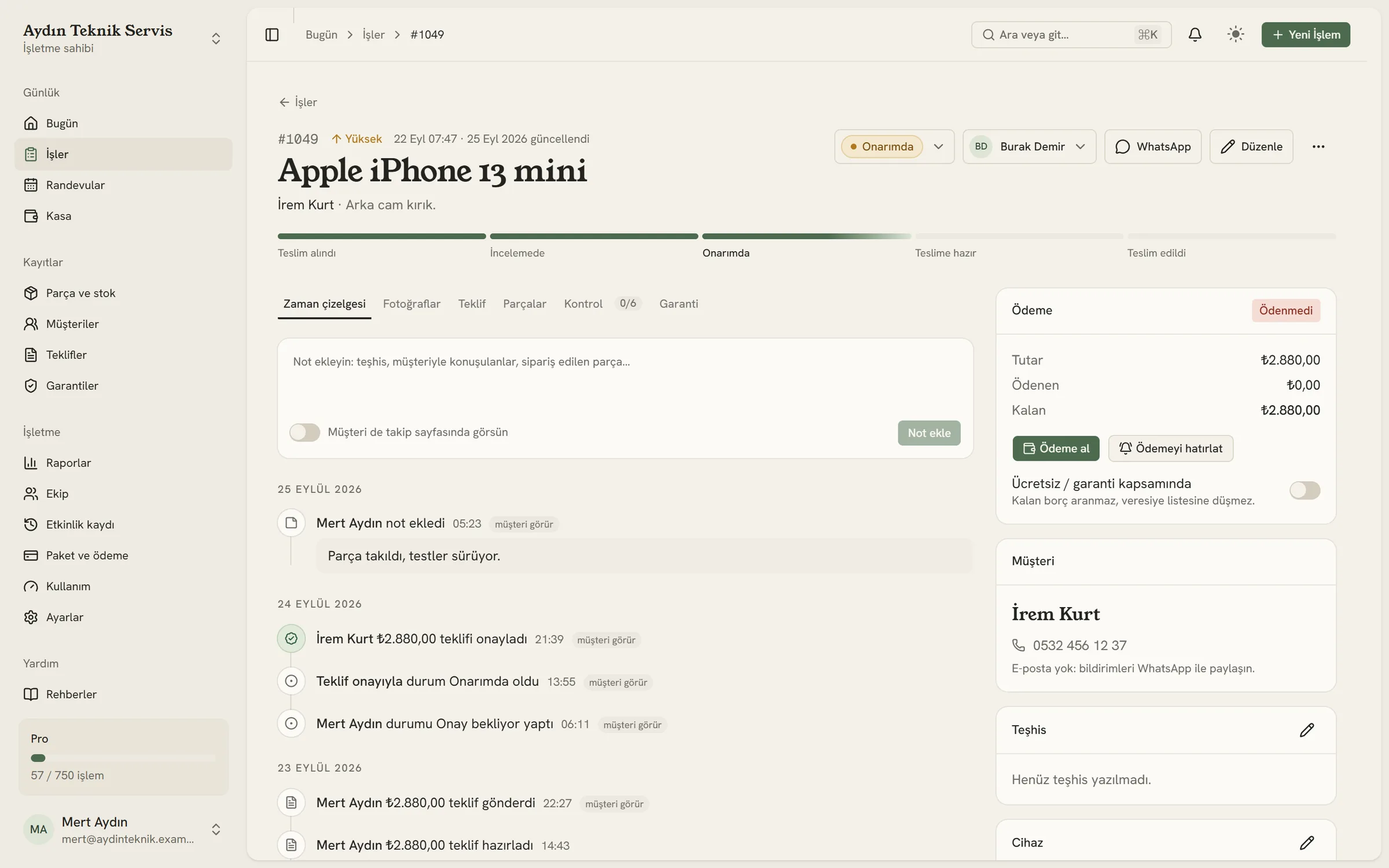Open Ayarlar settings
The width and height of the screenshot is (1389, 868).
coord(123,617)
